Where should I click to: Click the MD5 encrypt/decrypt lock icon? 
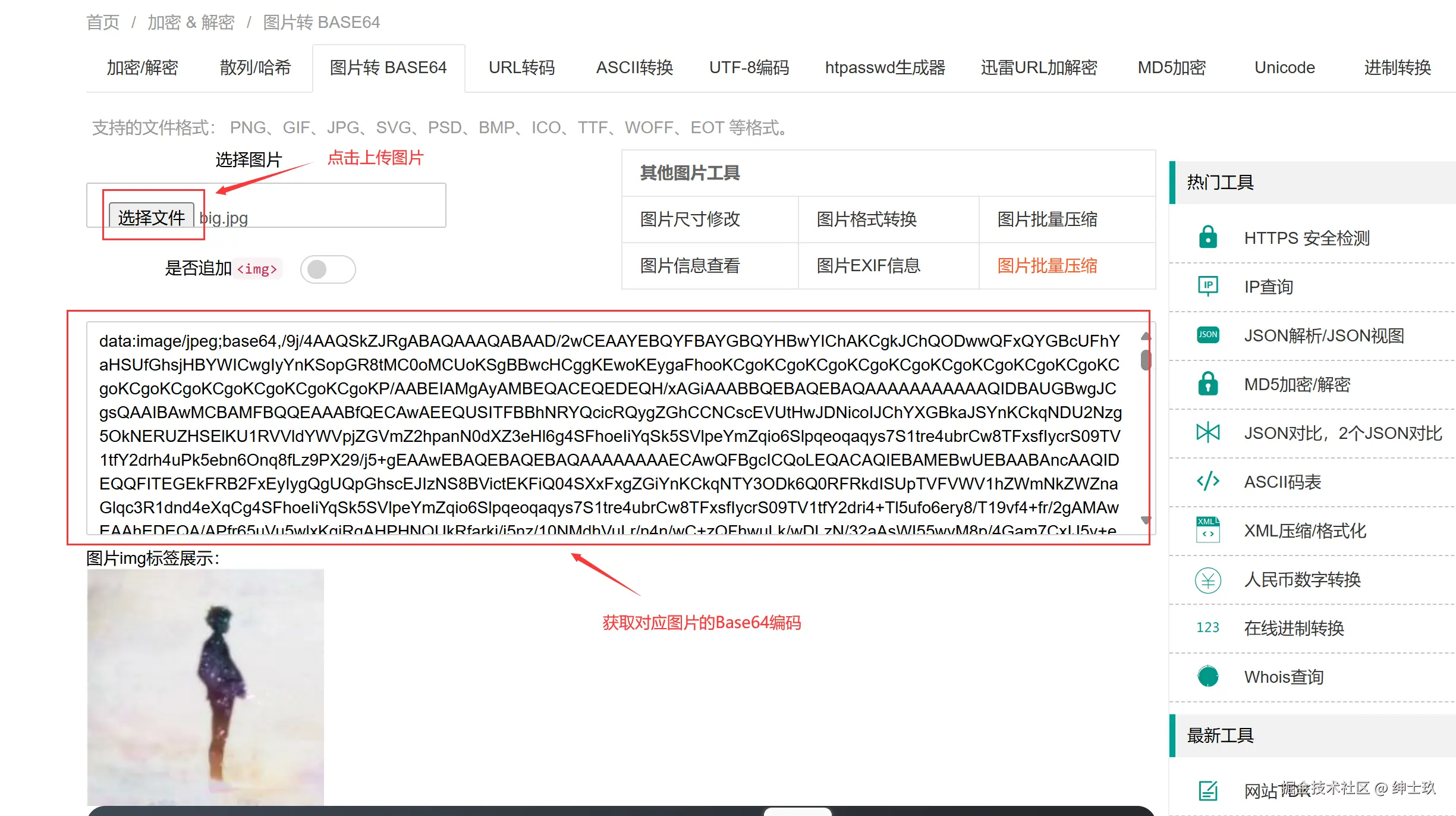(x=1207, y=384)
